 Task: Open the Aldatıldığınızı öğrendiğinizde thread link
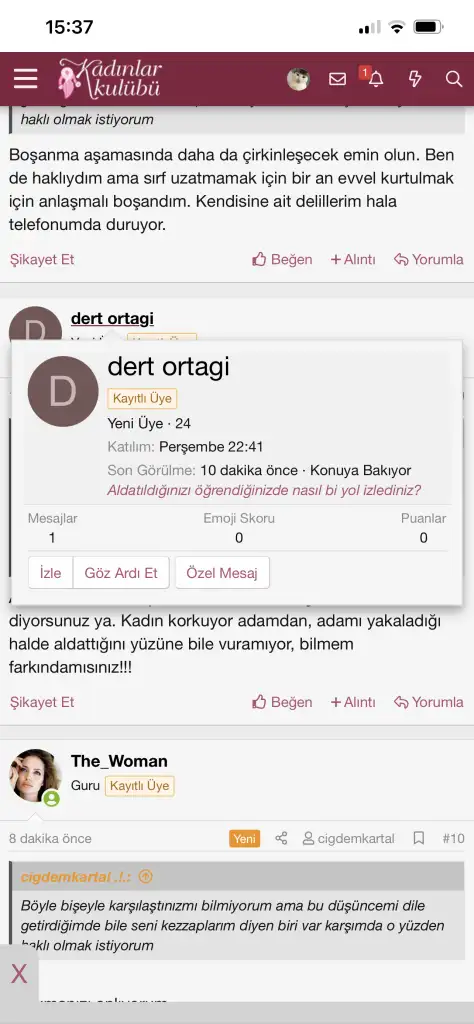tap(264, 490)
